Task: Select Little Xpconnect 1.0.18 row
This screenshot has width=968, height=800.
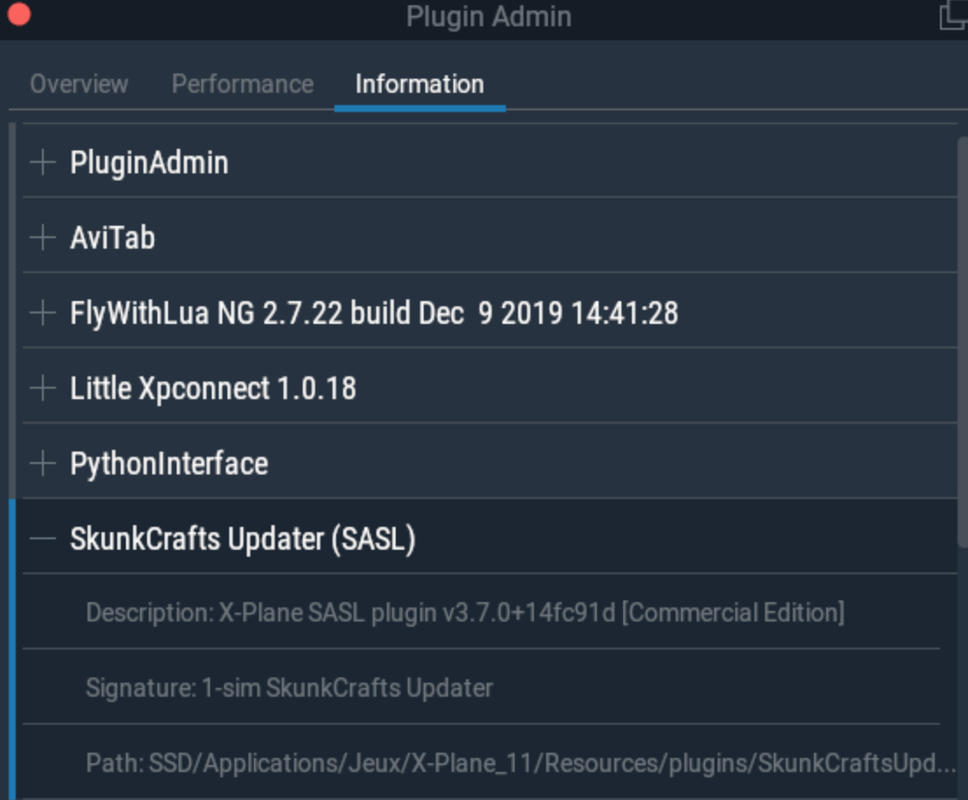Action: [x=490, y=388]
